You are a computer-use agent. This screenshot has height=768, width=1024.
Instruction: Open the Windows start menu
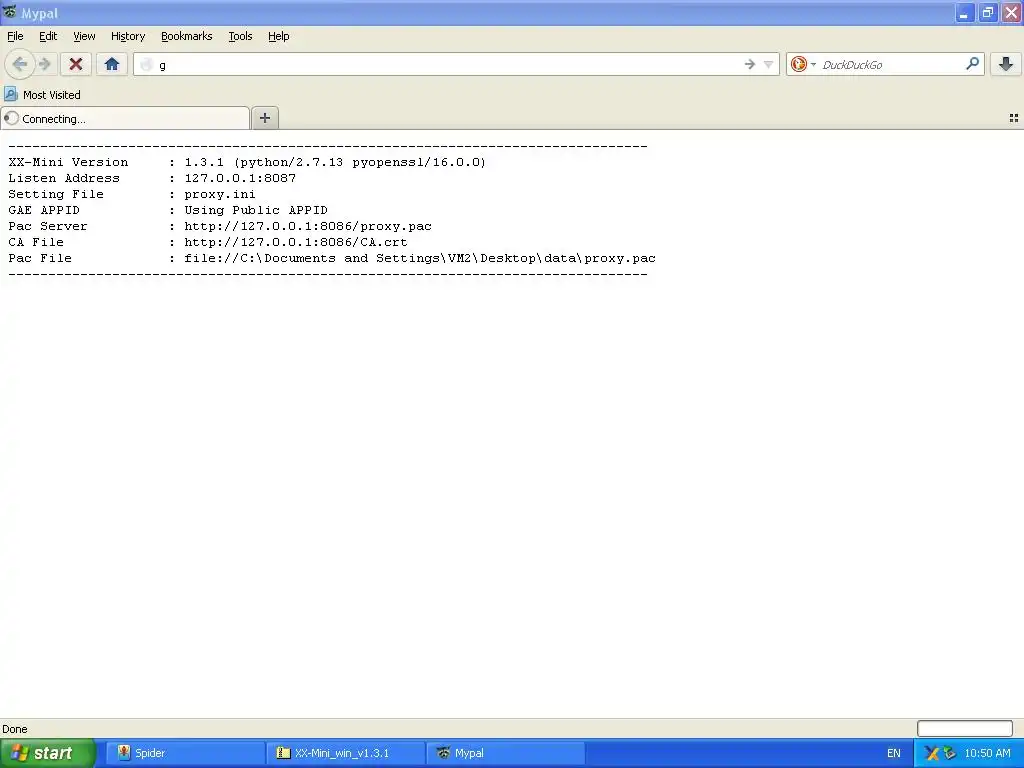pyautogui.click(x=48, y=753)
